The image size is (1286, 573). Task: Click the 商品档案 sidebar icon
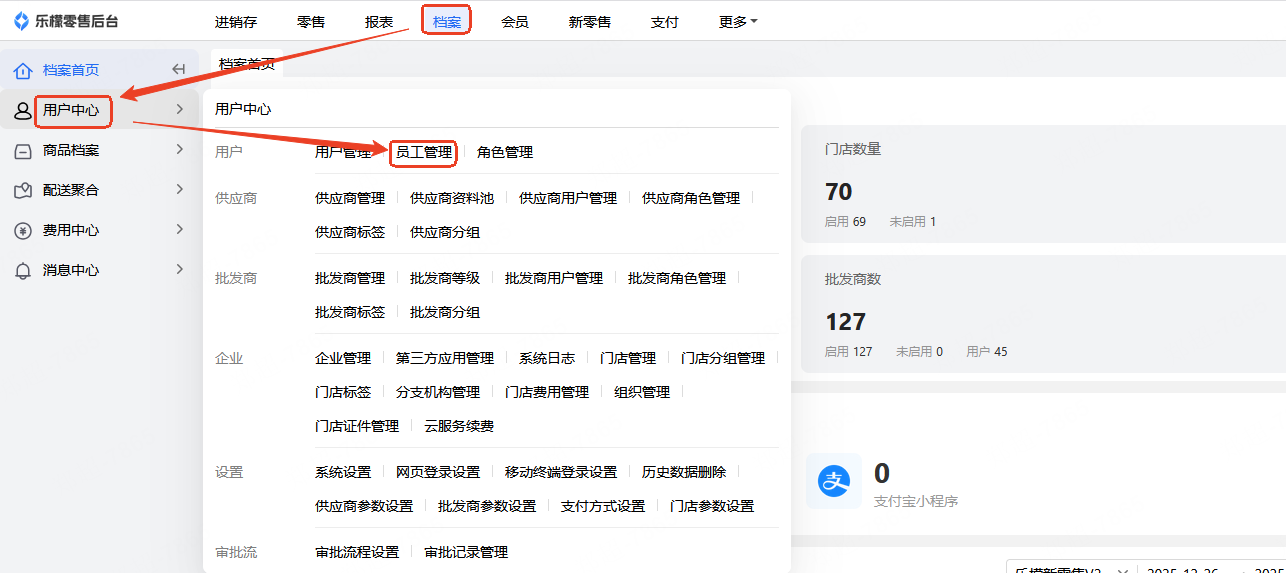(23, 151)
